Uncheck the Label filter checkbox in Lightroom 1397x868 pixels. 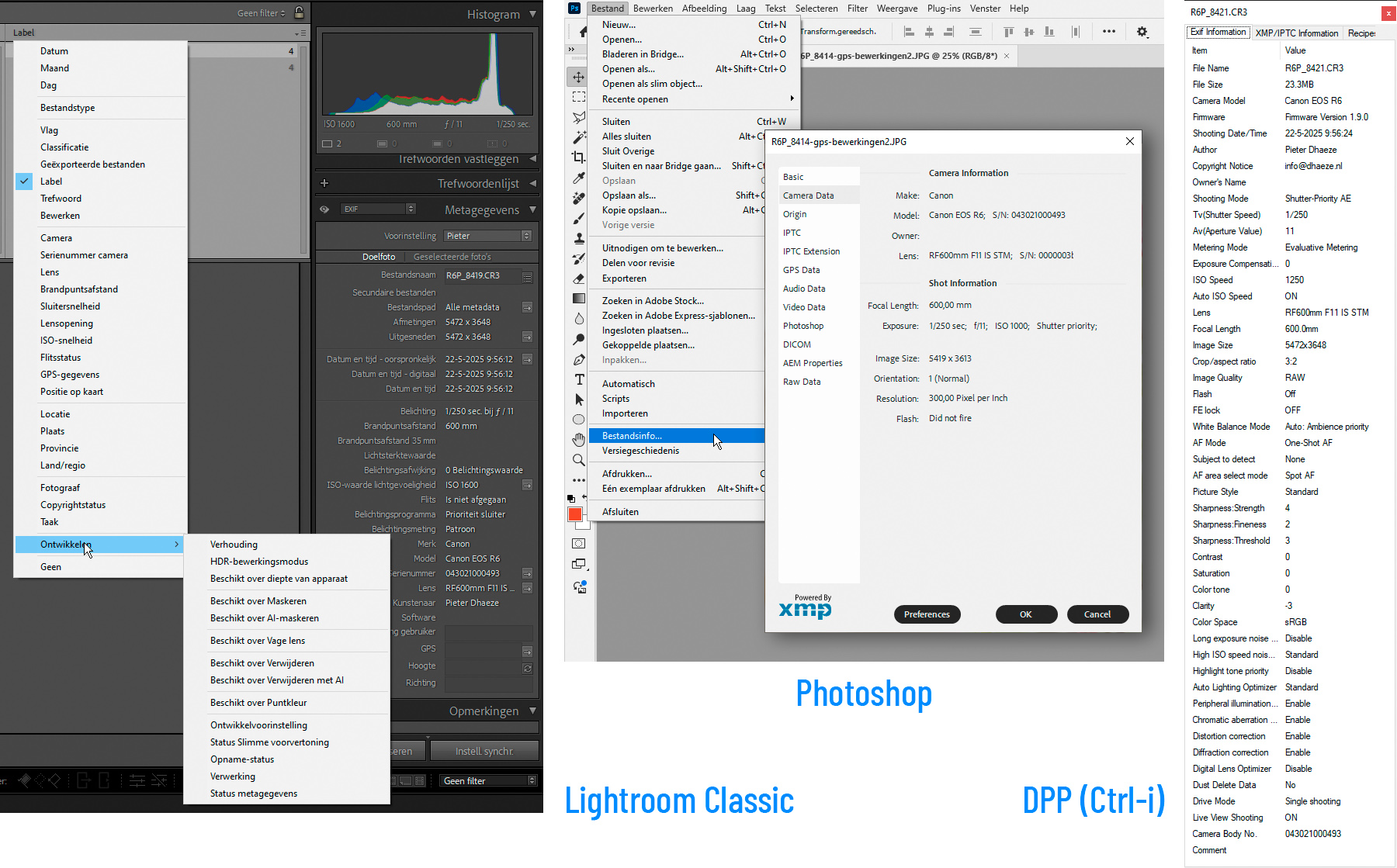[x=24, y=181]
